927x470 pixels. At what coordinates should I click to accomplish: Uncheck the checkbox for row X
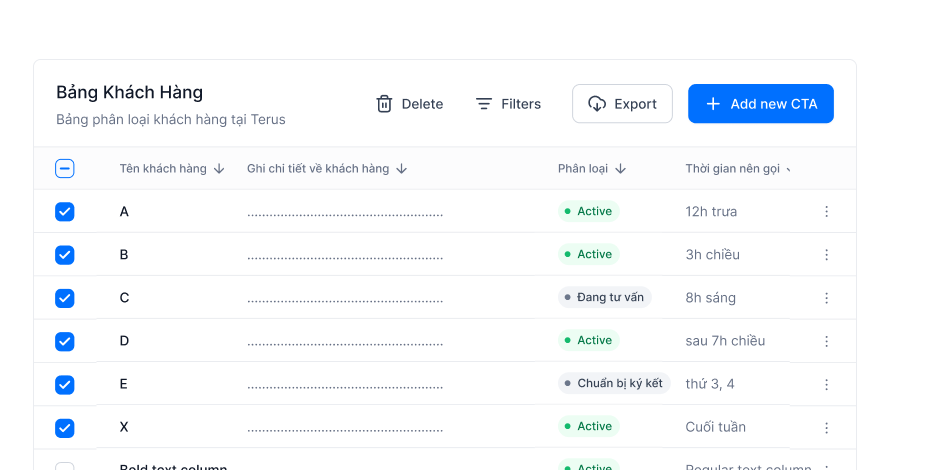pos(65,427)
